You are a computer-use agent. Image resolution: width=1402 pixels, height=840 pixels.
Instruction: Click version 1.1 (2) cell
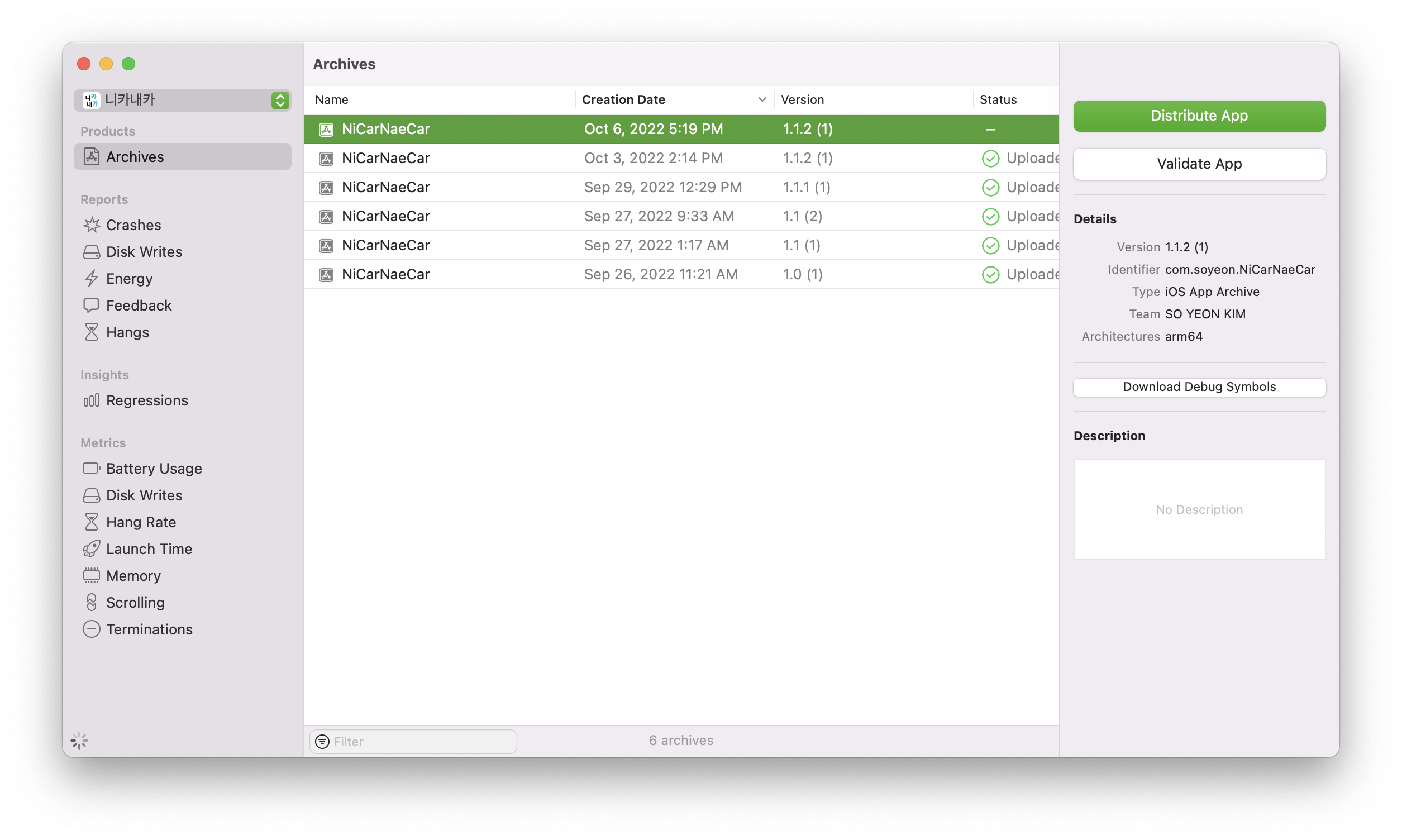(803, 216)
